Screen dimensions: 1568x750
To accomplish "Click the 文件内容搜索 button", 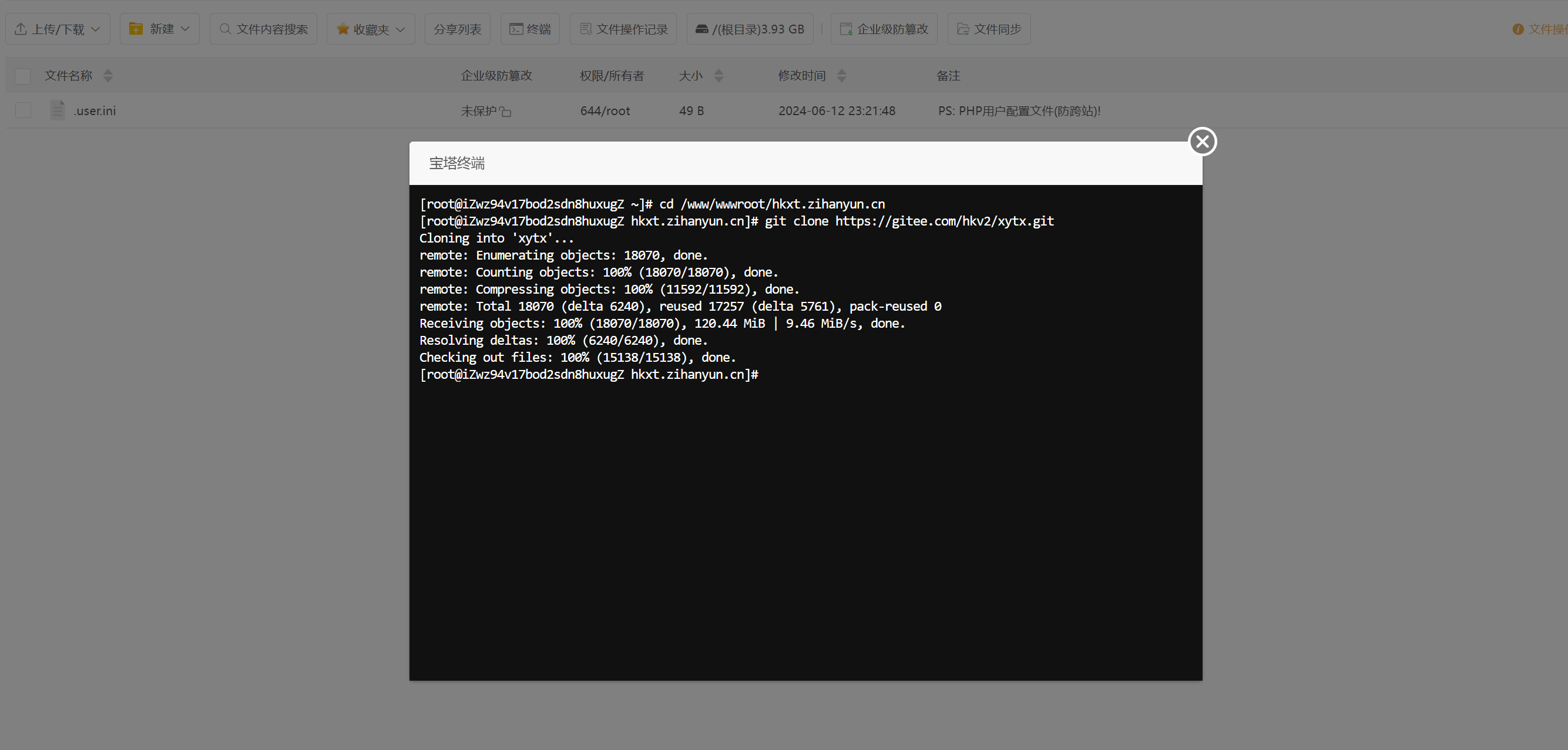I will 264,29.
